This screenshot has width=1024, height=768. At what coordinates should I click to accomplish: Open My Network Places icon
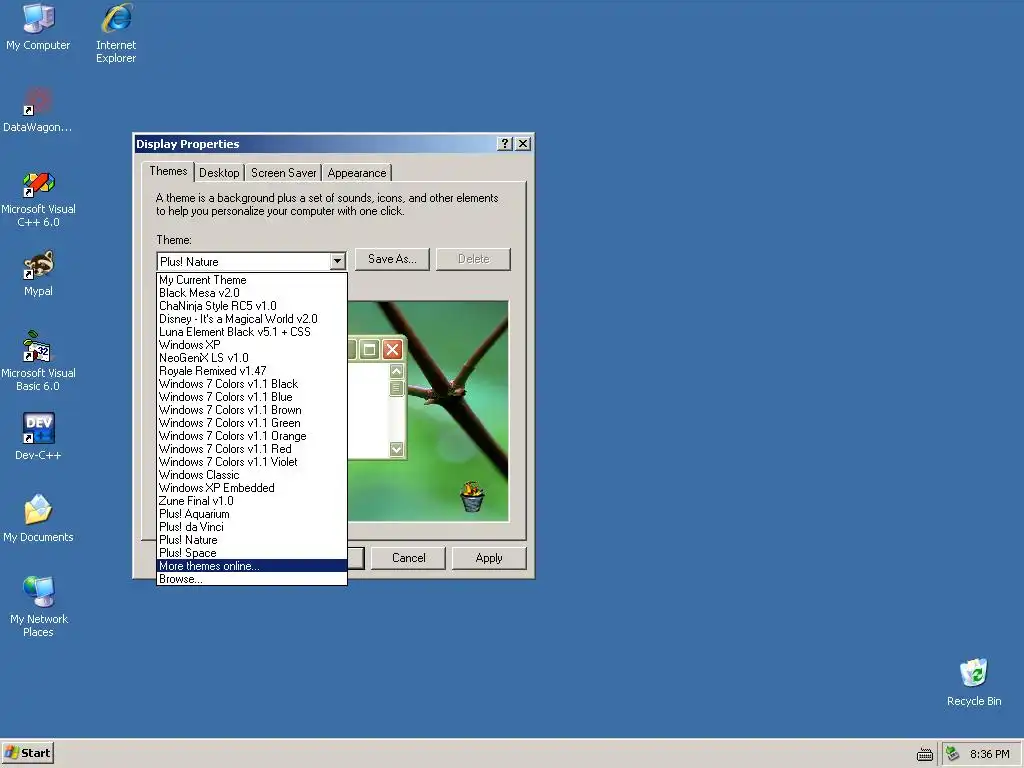click(38, 607)
